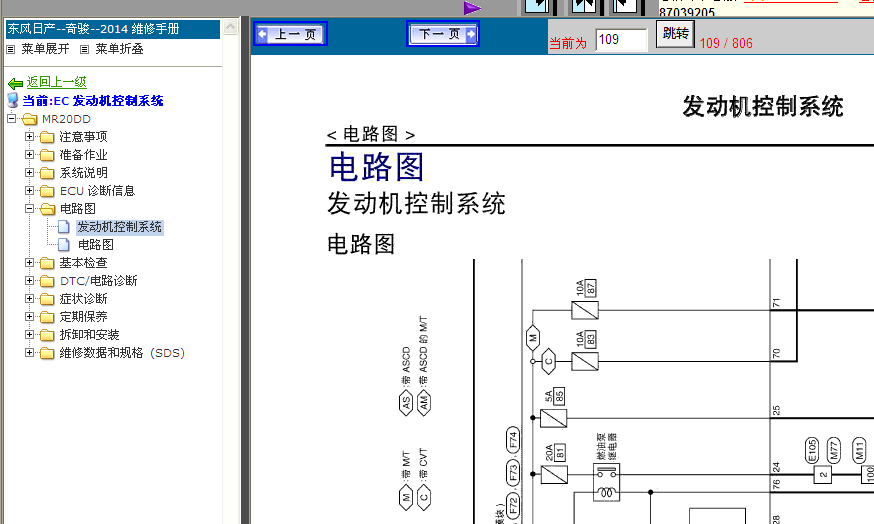Screen dimensions: 874x524
Task: Click the DTC/电路诊断 folder icon
Action: (47, 281)
